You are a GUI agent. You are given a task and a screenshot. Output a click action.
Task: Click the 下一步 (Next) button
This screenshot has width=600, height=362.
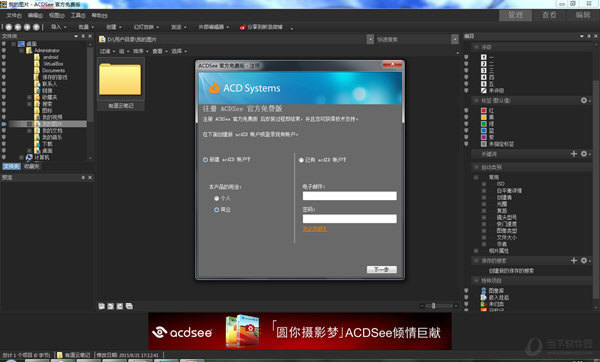[382, 269]
